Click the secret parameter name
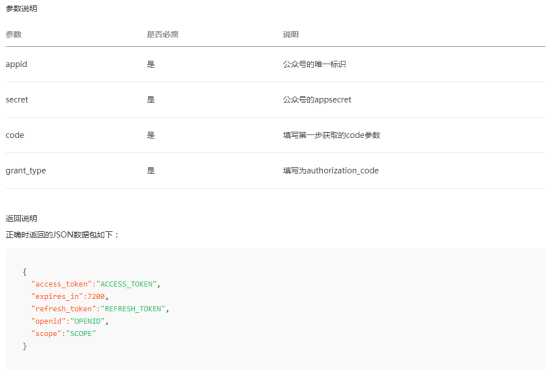 pos(17,100)
